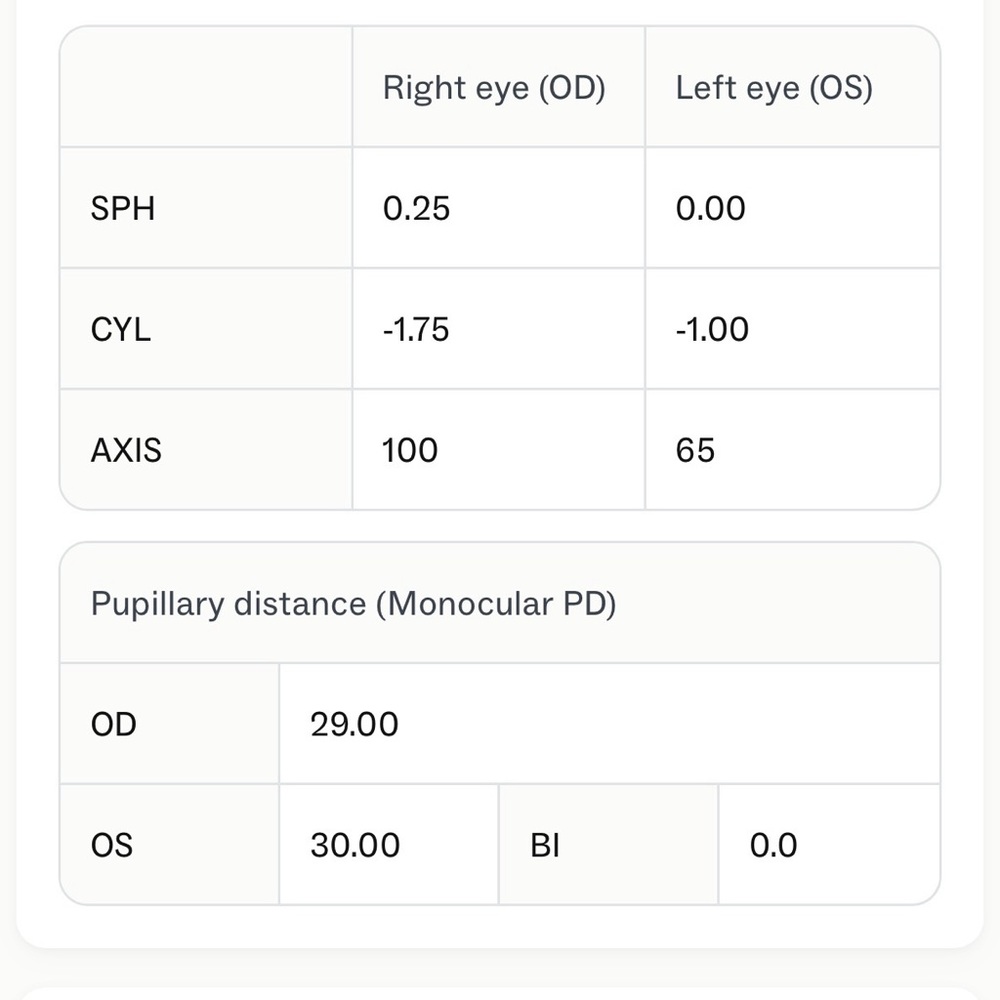Click the empty top-left header cell
Viewport: 1000px width, 1000px height.
tap(206, 87)
